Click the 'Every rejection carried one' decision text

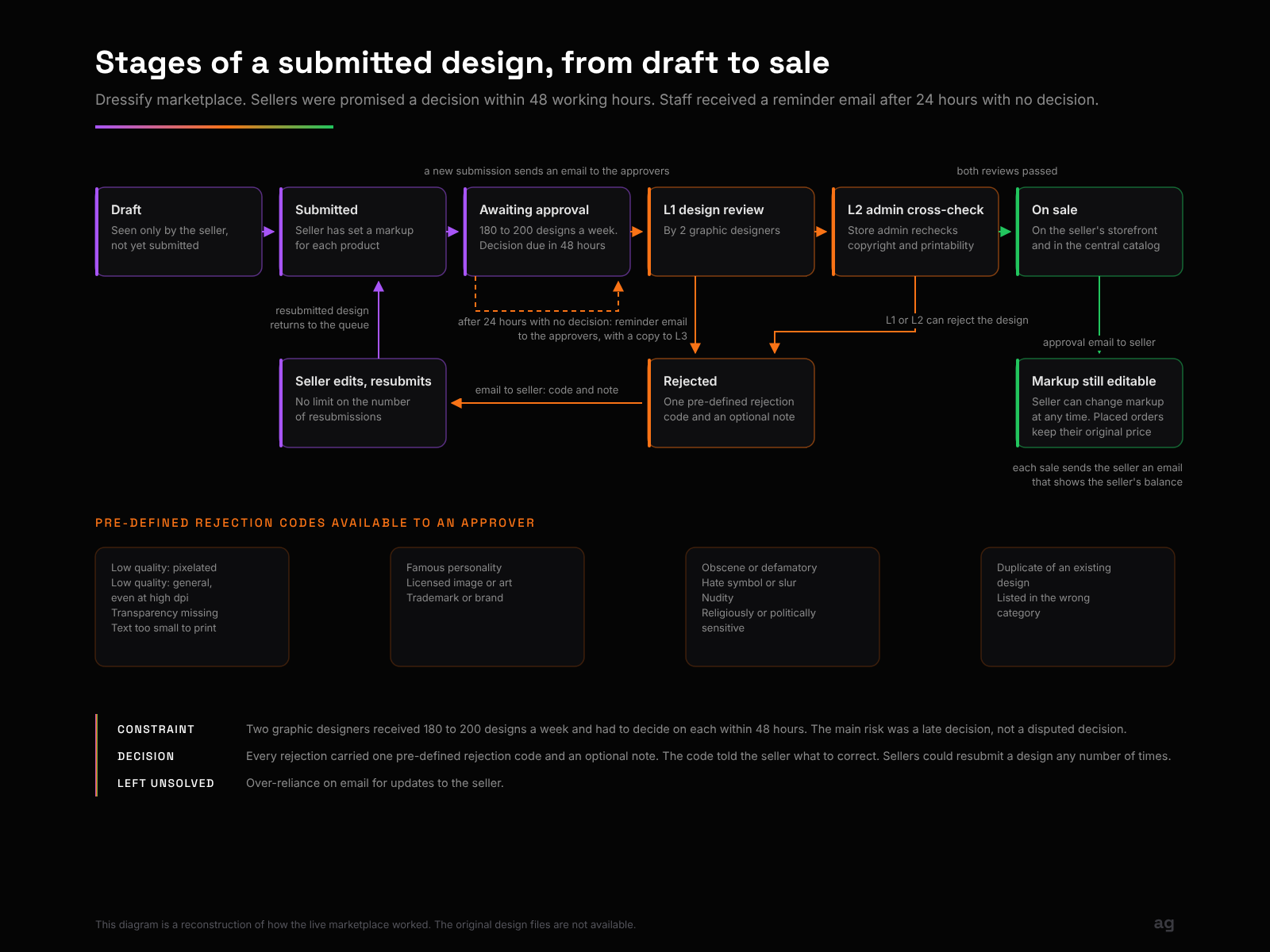point(708,756)
